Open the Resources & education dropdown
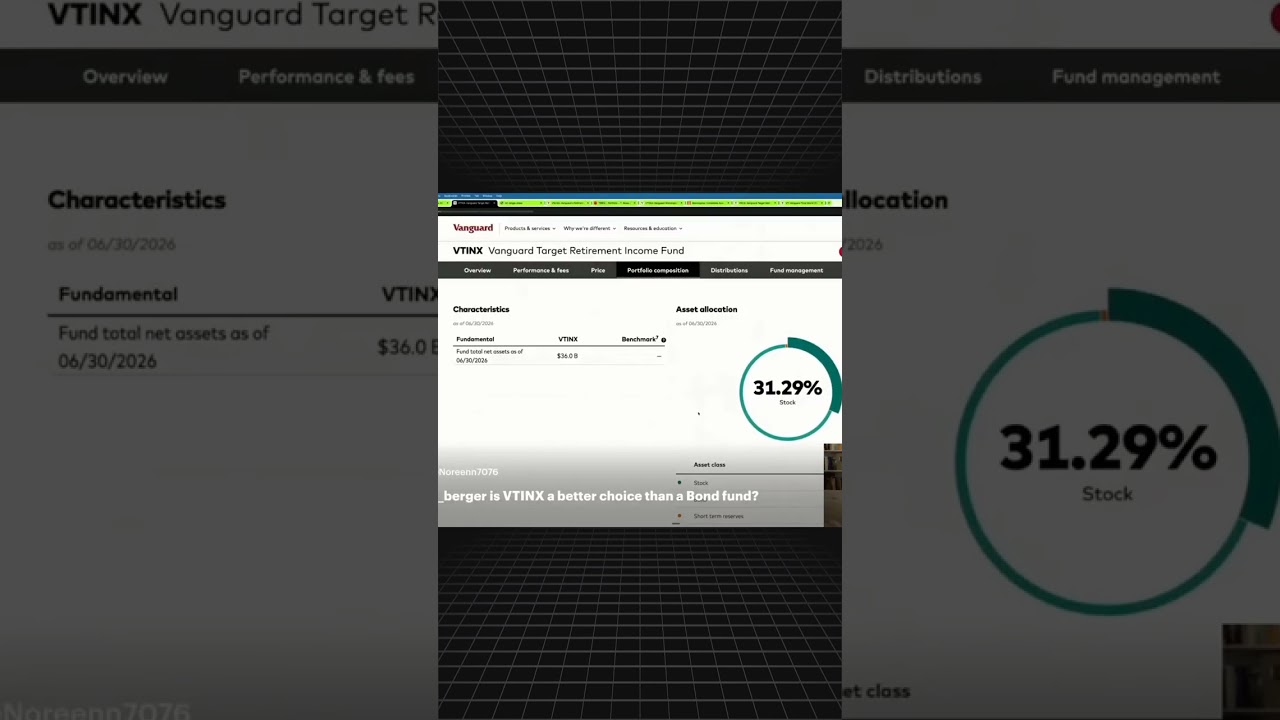 coord(653,228)
